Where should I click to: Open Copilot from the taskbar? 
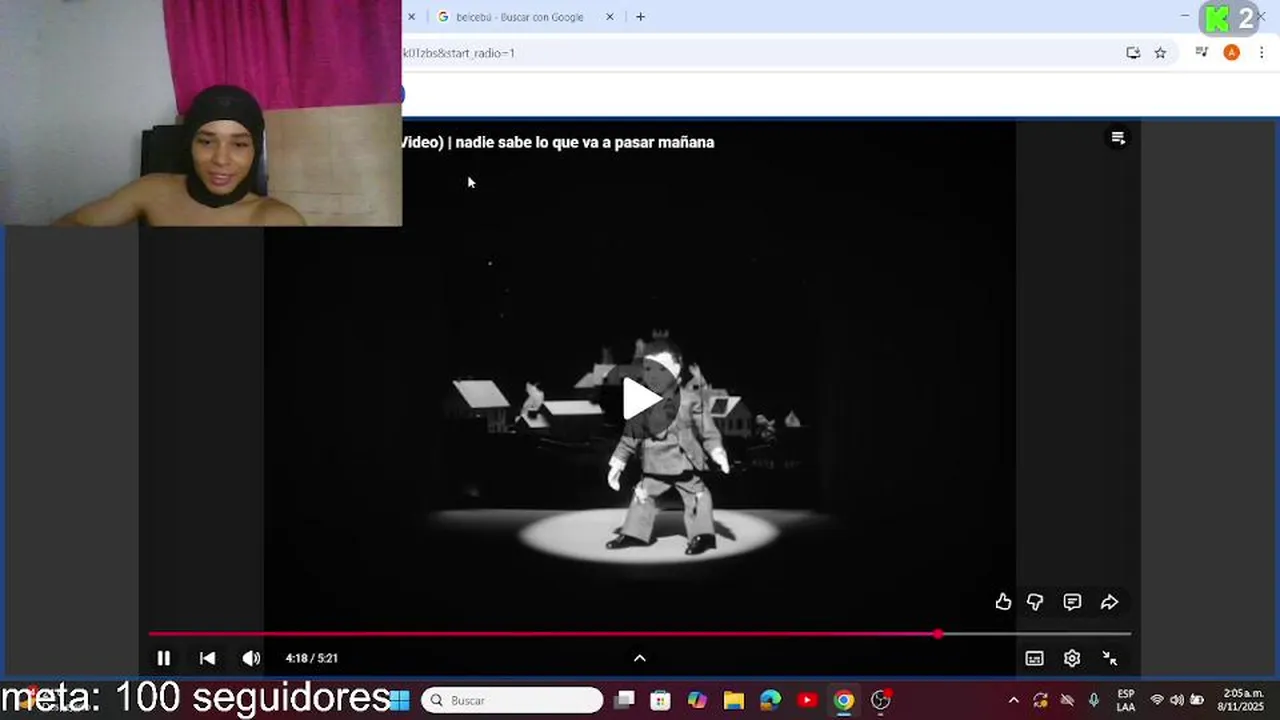click(697, 700)
